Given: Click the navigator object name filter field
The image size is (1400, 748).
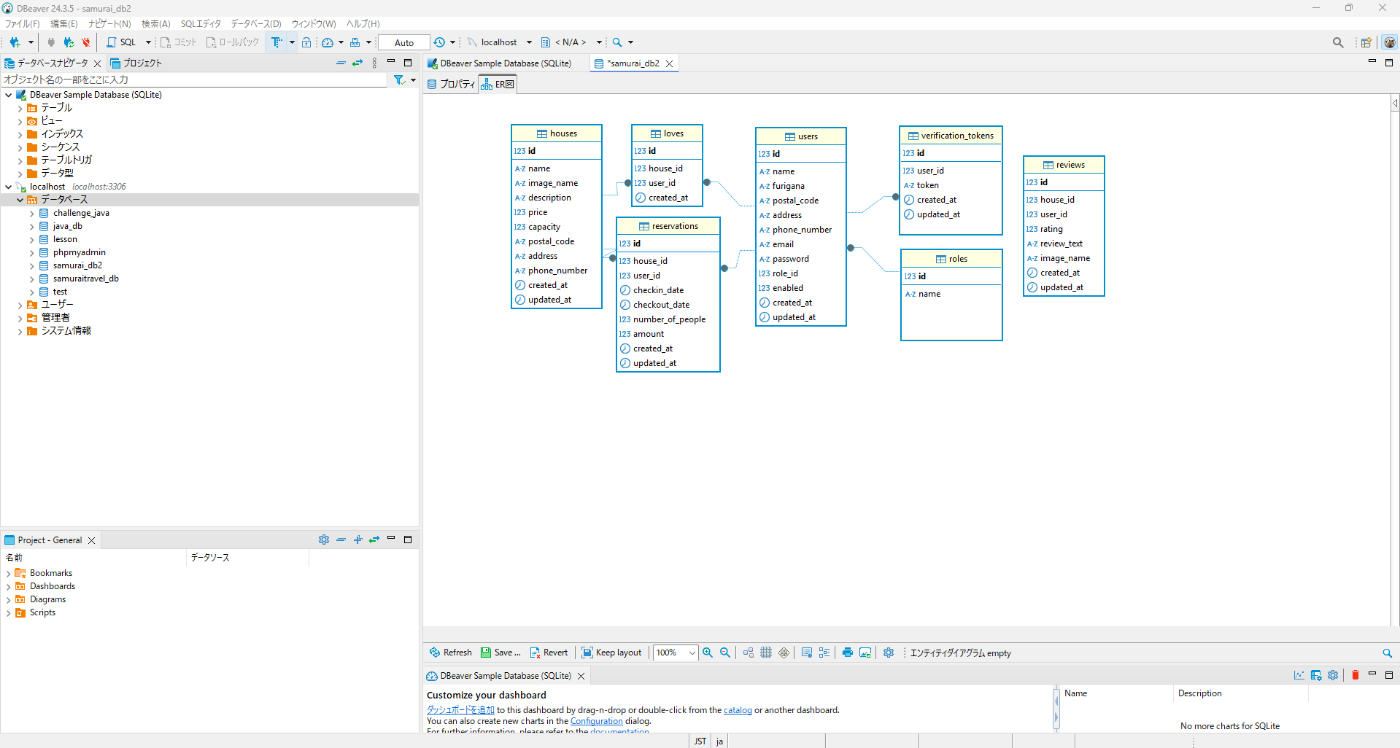Looking at the screenshot, I should click(190, 79).
